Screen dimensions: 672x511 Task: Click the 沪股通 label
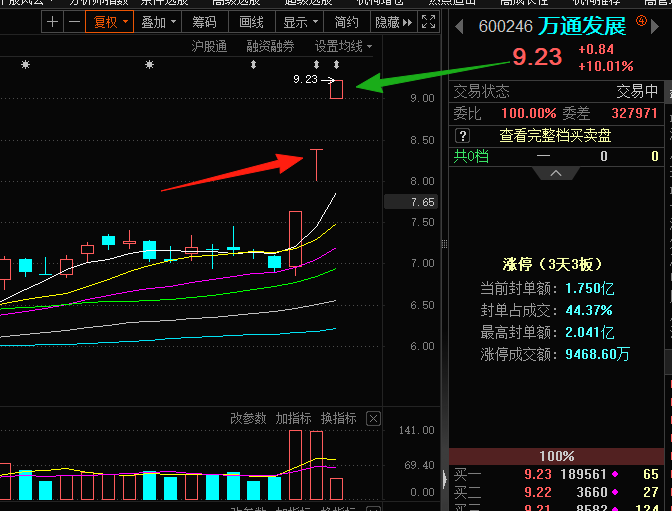[x=209, y=46]
